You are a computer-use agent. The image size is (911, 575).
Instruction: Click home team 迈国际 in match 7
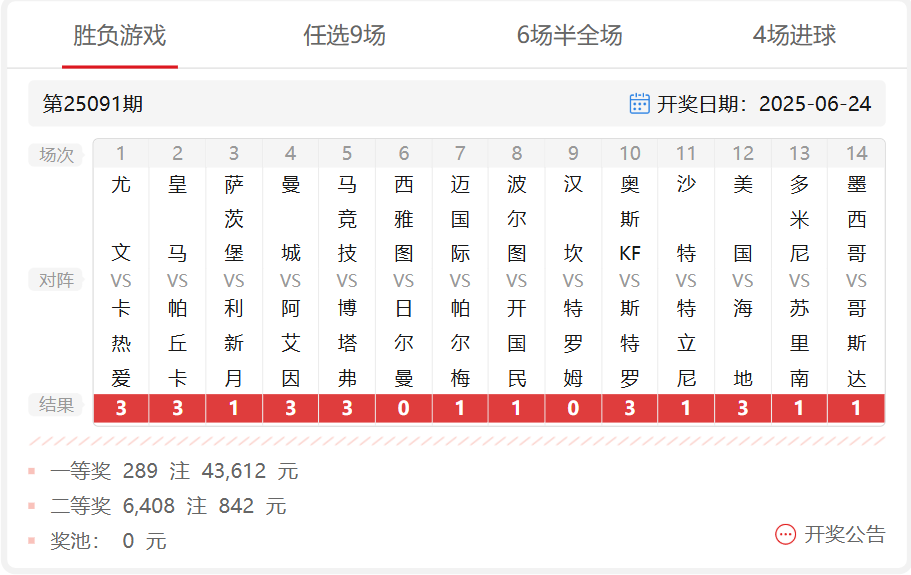point(460,218)
